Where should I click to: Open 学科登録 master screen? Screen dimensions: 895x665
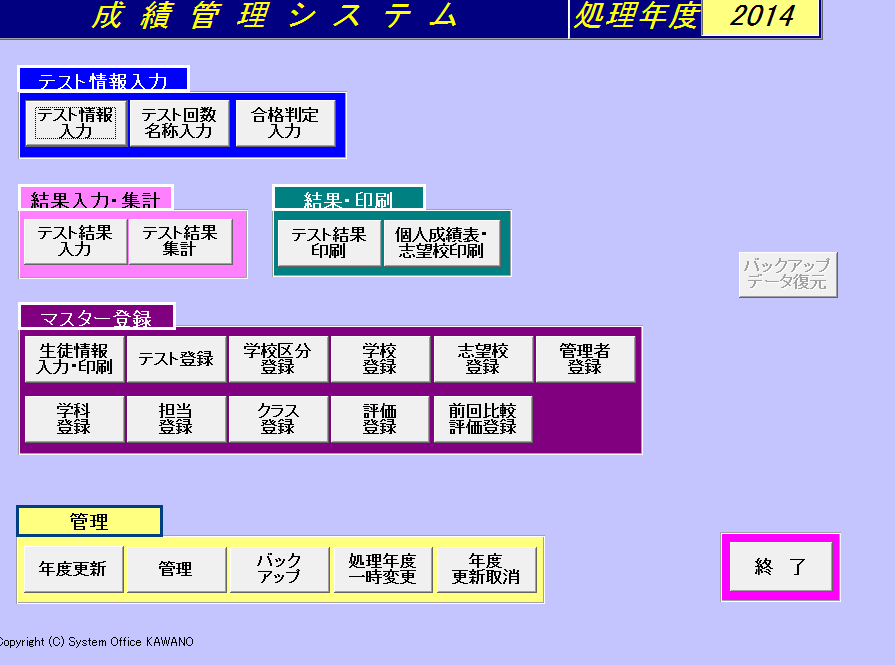(75, 419)
